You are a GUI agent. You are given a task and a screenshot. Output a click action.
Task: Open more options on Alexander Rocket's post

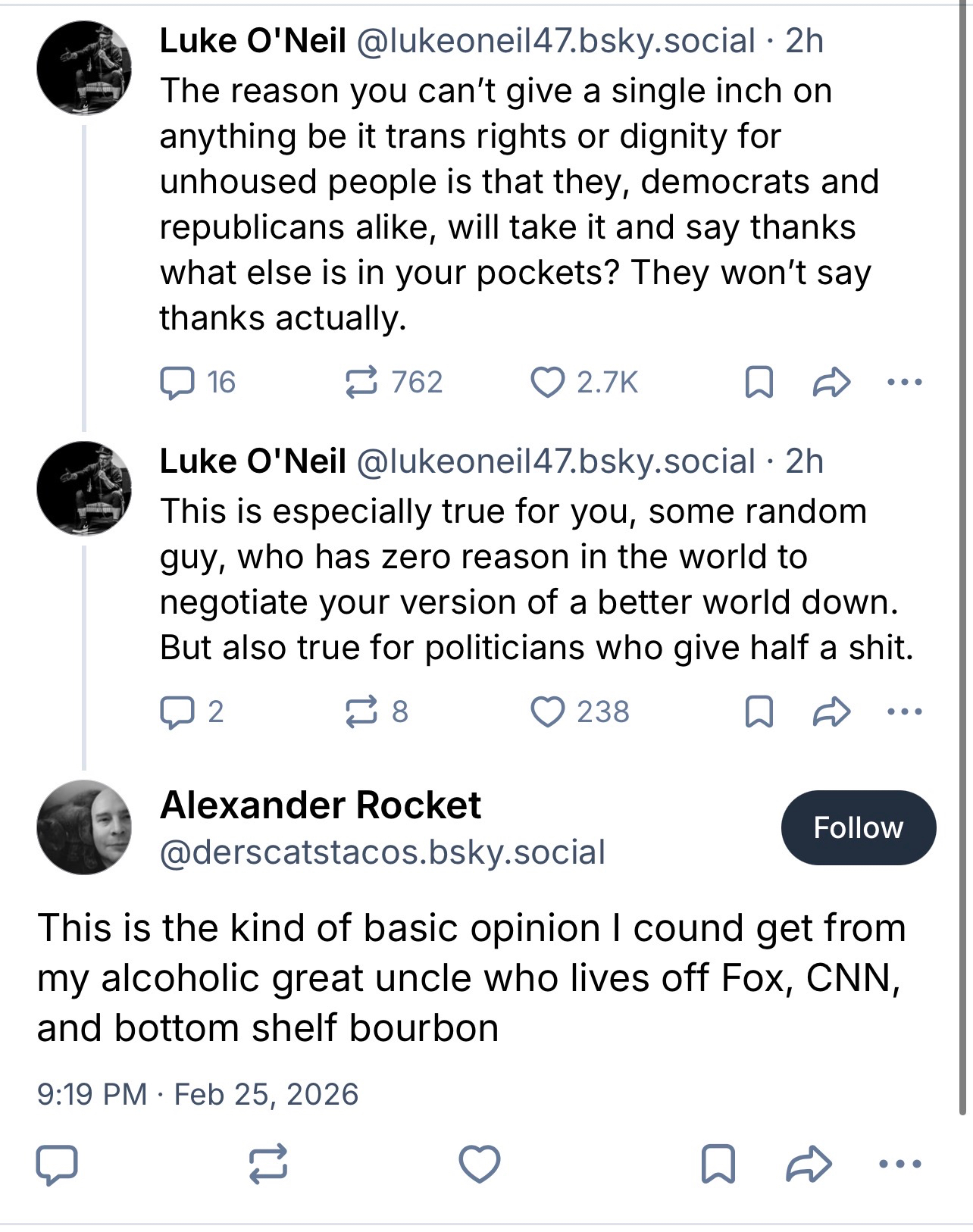tap(900, 1164)
